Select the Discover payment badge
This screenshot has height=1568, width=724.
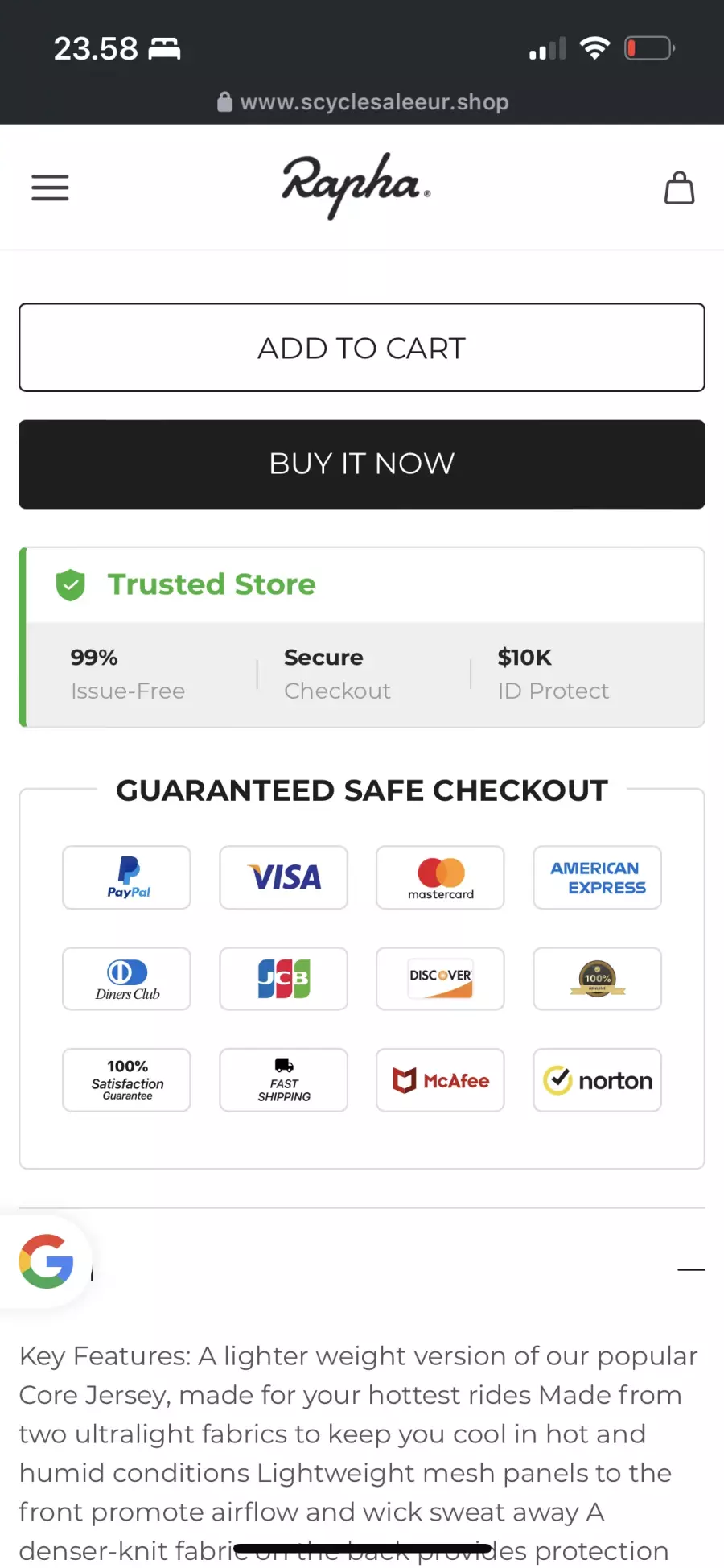[440, 979]
